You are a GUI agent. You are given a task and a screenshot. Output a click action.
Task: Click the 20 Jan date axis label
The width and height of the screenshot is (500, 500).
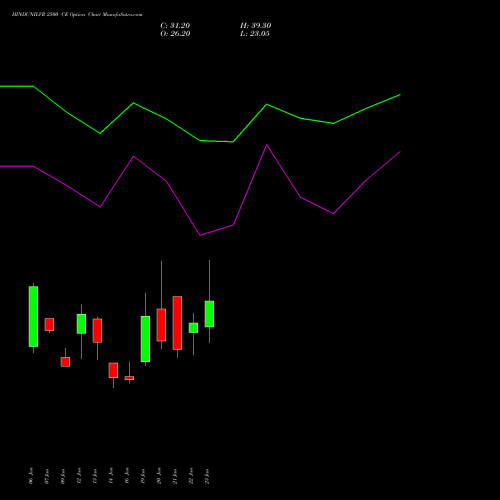[x=159, y=476]
